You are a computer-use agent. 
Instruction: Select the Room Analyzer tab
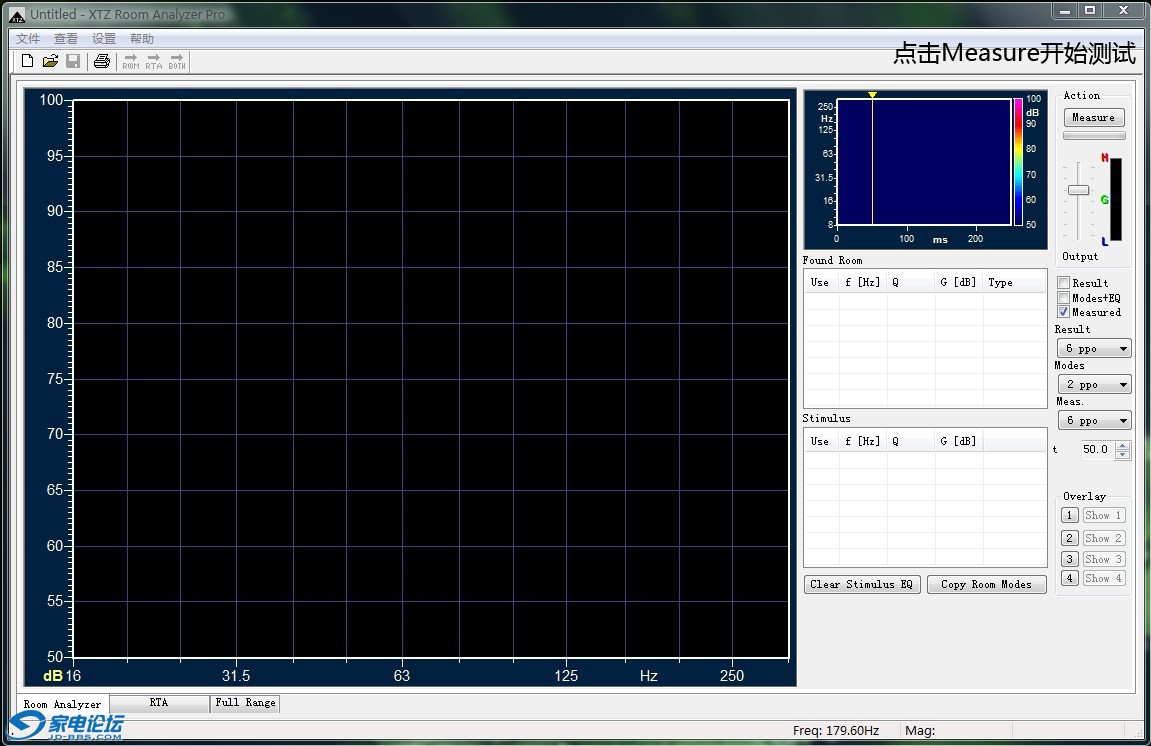[x=62, y=704]
